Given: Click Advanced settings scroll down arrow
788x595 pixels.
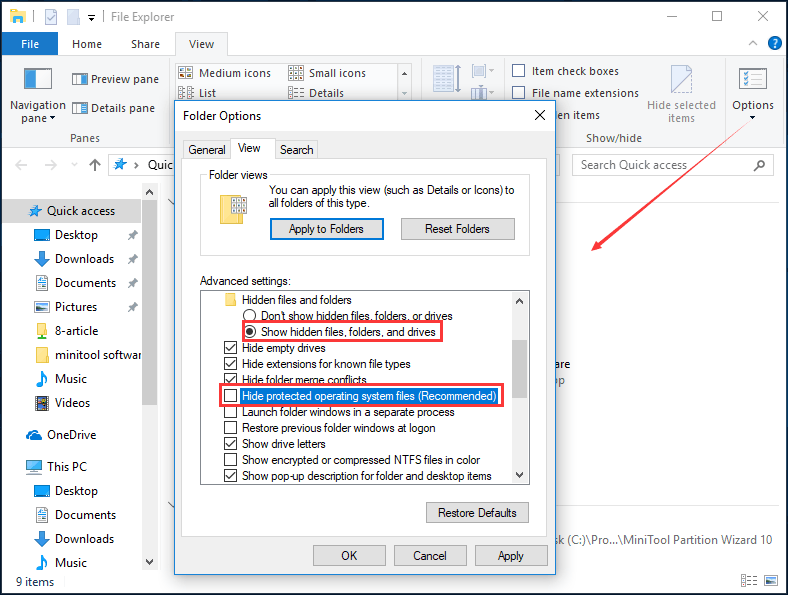Looking at the screenshot, I should point(520,475).
